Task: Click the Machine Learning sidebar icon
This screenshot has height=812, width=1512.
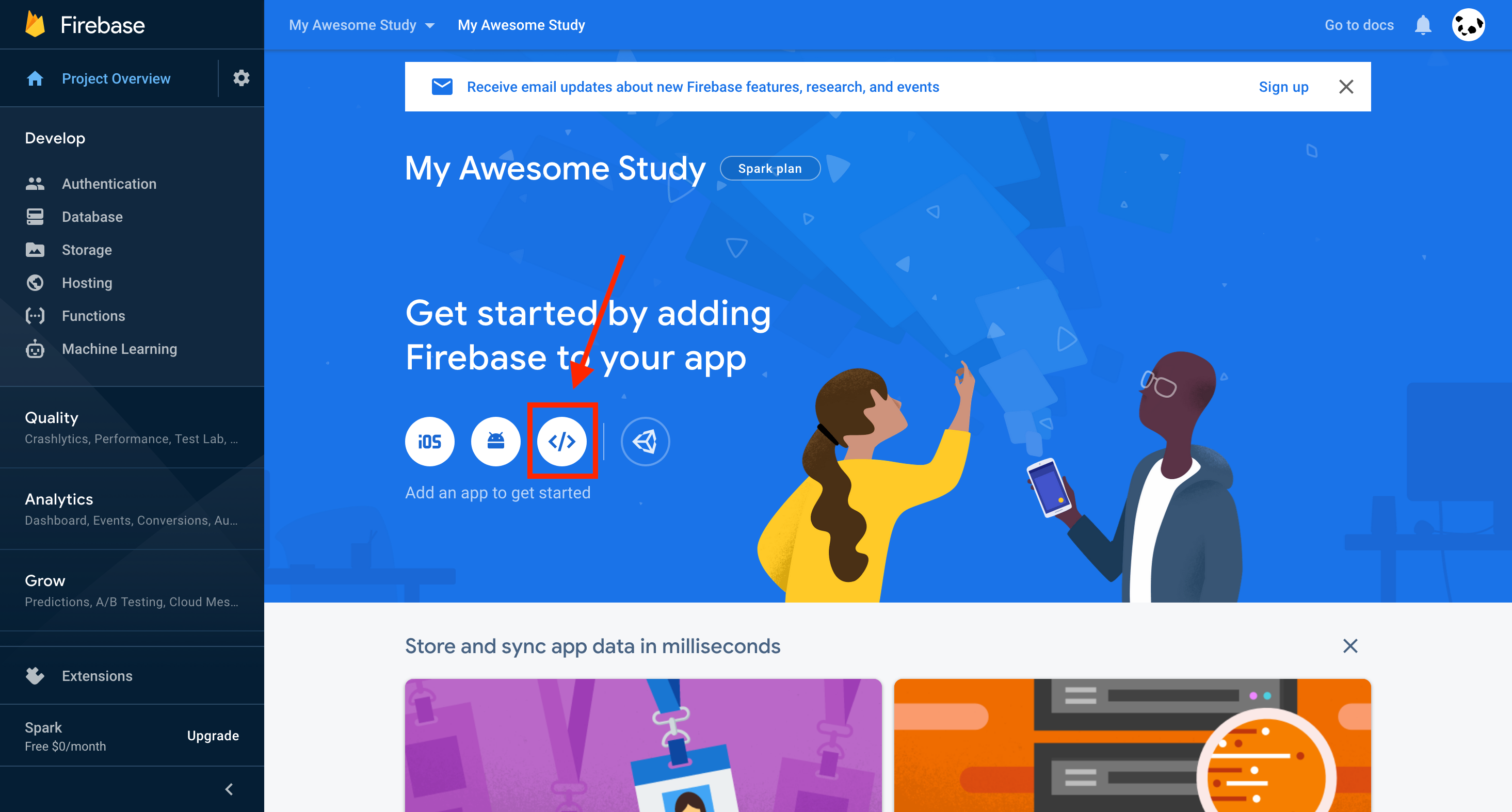Action: click(35, 349)
